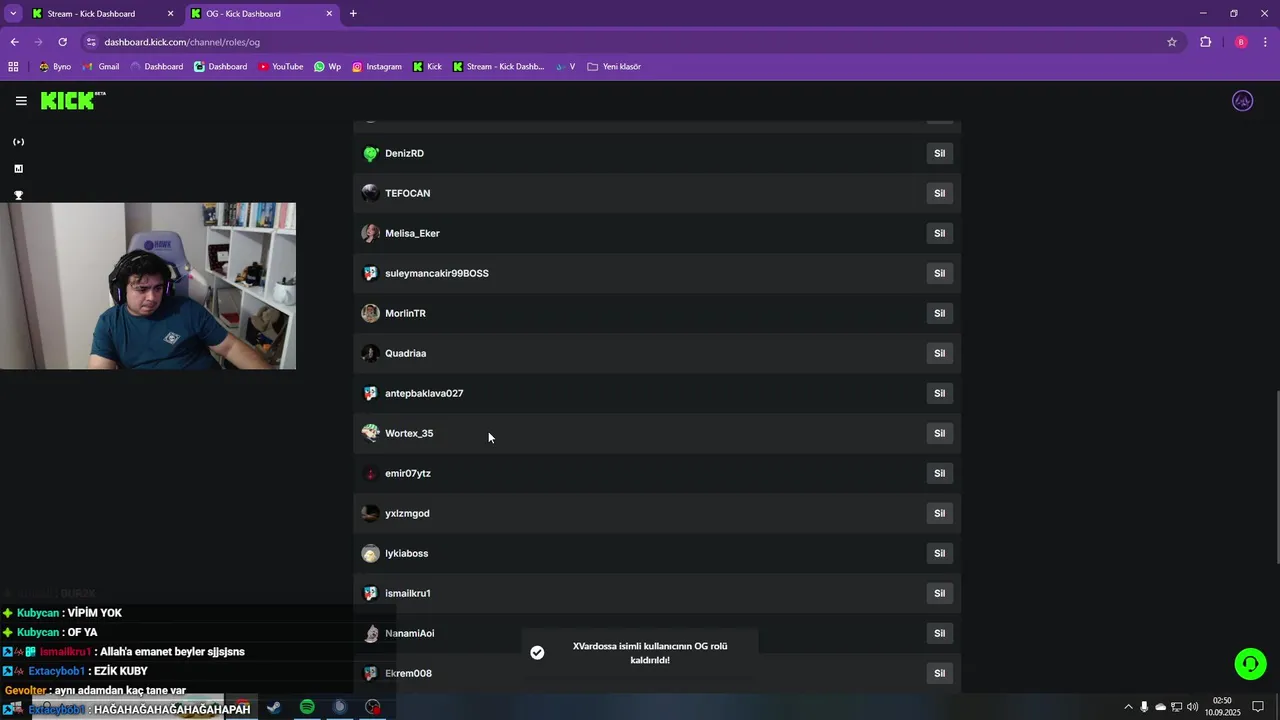Open the analytics icon in sidebar
1280x720 pixels.
[x=18, y=169]
